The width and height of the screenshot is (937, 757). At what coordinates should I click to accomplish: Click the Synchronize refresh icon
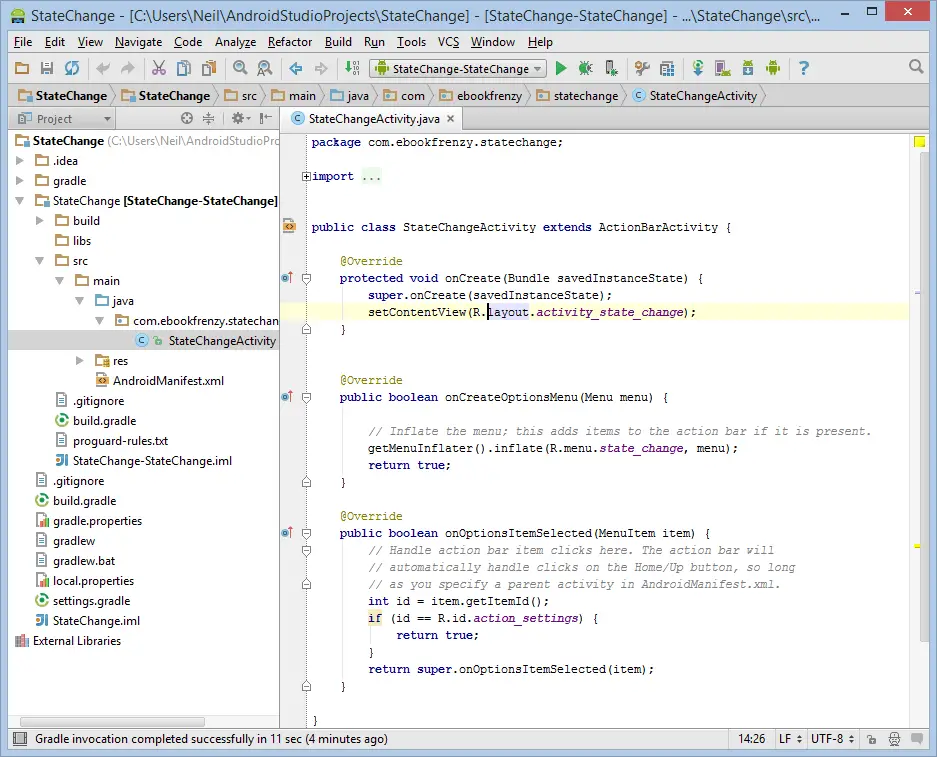[72, 68]
